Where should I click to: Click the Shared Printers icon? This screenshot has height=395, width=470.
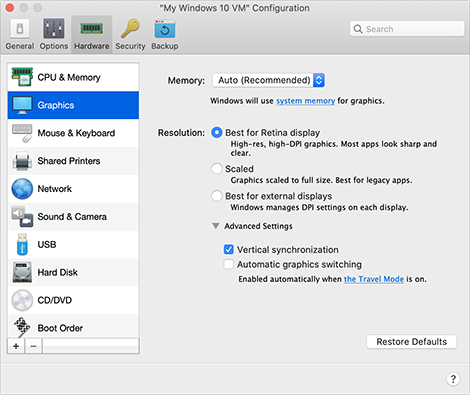click(22, 161)
